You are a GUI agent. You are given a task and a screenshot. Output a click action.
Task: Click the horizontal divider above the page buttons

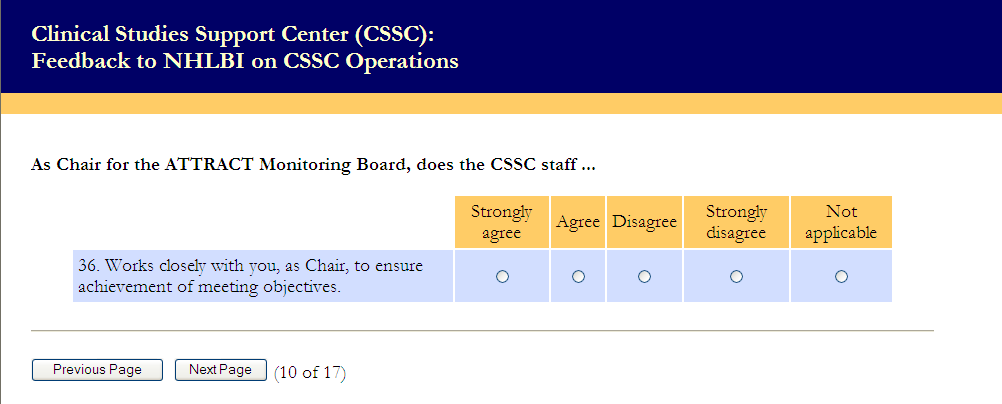pyautogui.click(x=482, y=330)
